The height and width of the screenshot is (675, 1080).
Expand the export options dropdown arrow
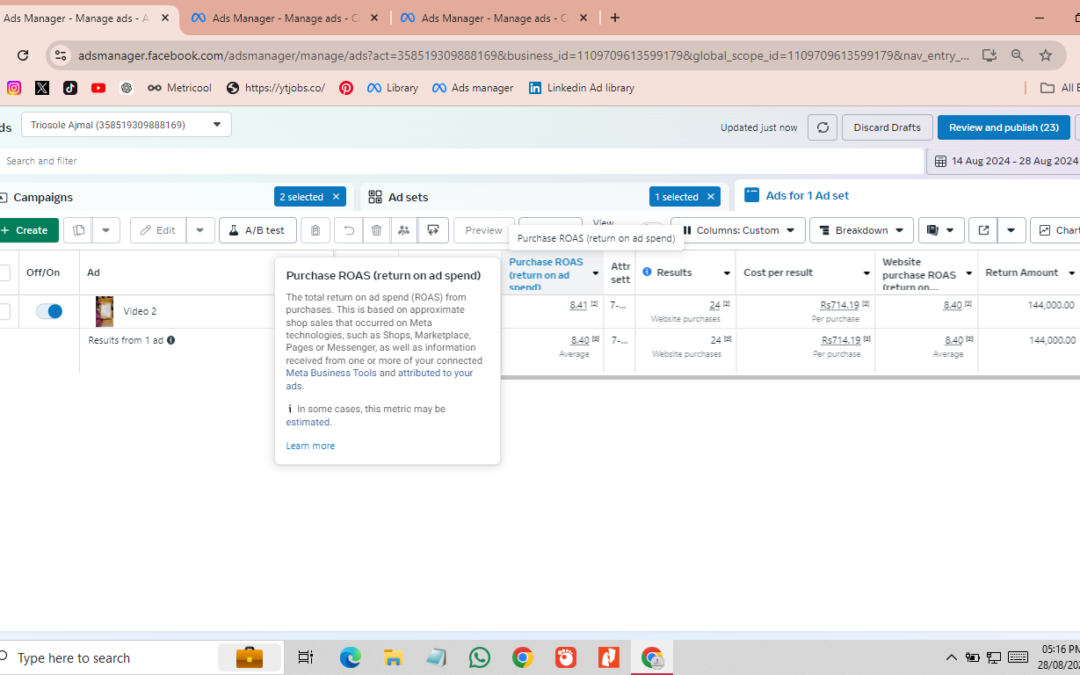(1011, 230)
